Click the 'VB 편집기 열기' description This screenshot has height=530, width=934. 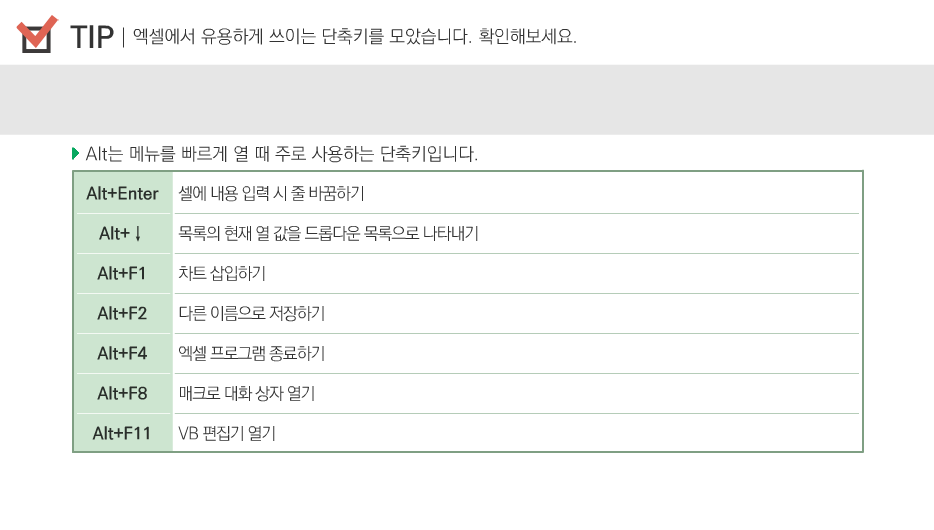click(x=227, y=433)
